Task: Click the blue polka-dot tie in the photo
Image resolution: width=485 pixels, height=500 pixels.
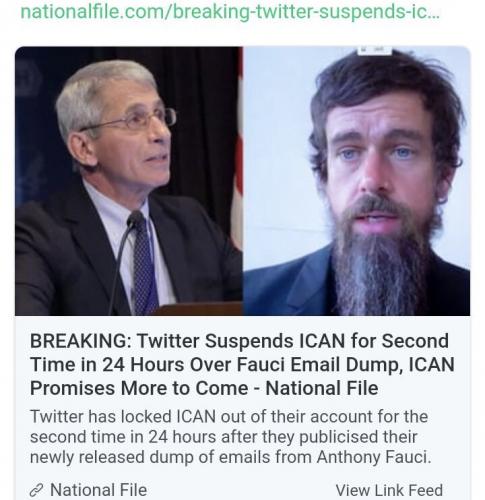Action: 145,267
